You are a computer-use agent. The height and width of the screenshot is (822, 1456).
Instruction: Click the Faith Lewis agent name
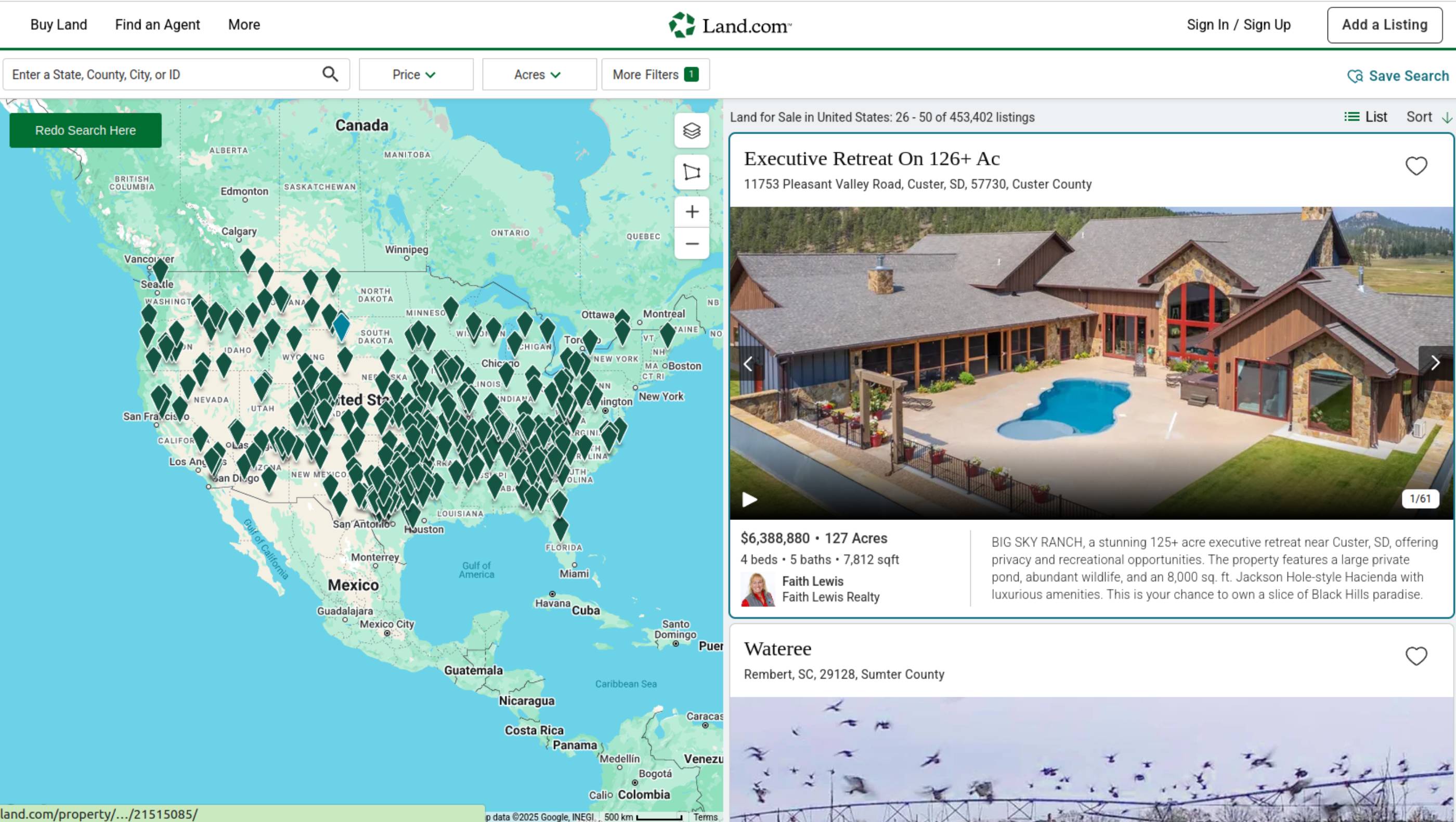click(x=812, y=581)
